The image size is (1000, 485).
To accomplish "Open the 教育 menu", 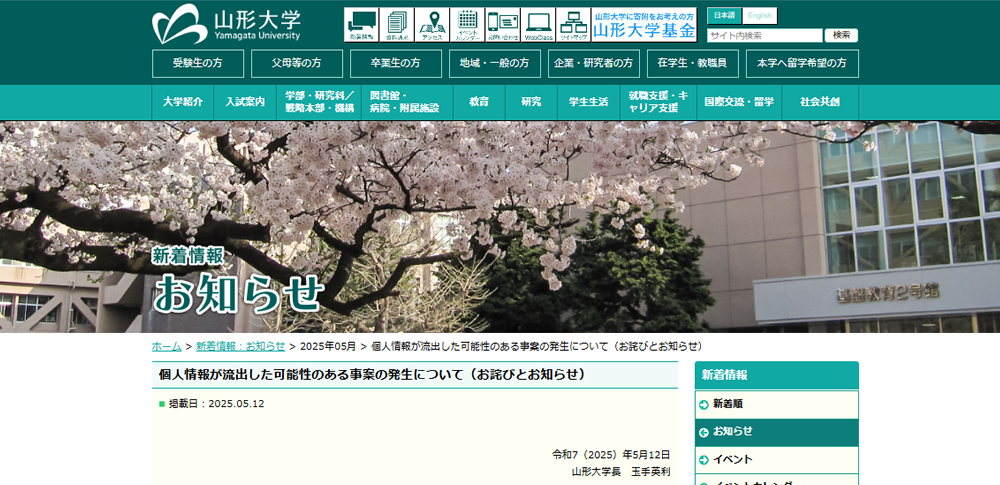I will tap(479, 102).
